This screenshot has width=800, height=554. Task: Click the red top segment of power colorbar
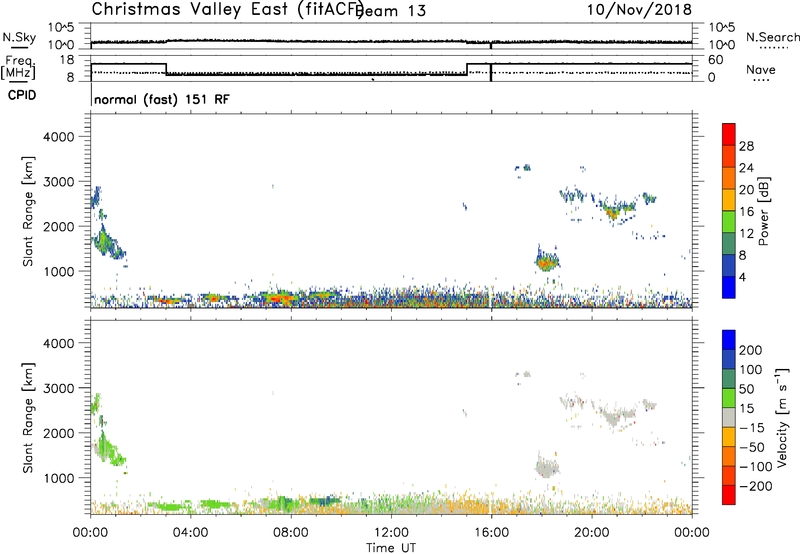(x=729, y=134)
